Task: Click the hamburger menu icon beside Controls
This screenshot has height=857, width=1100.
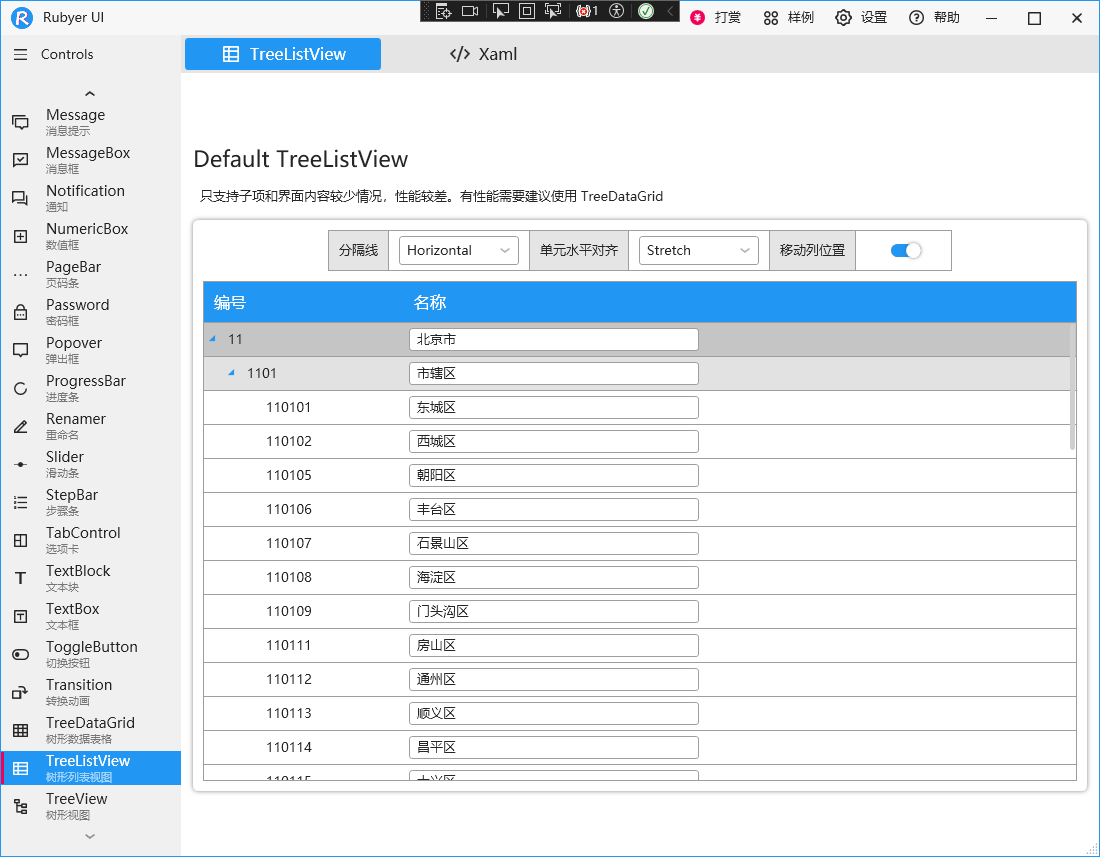Action: [x=20, y=55]
